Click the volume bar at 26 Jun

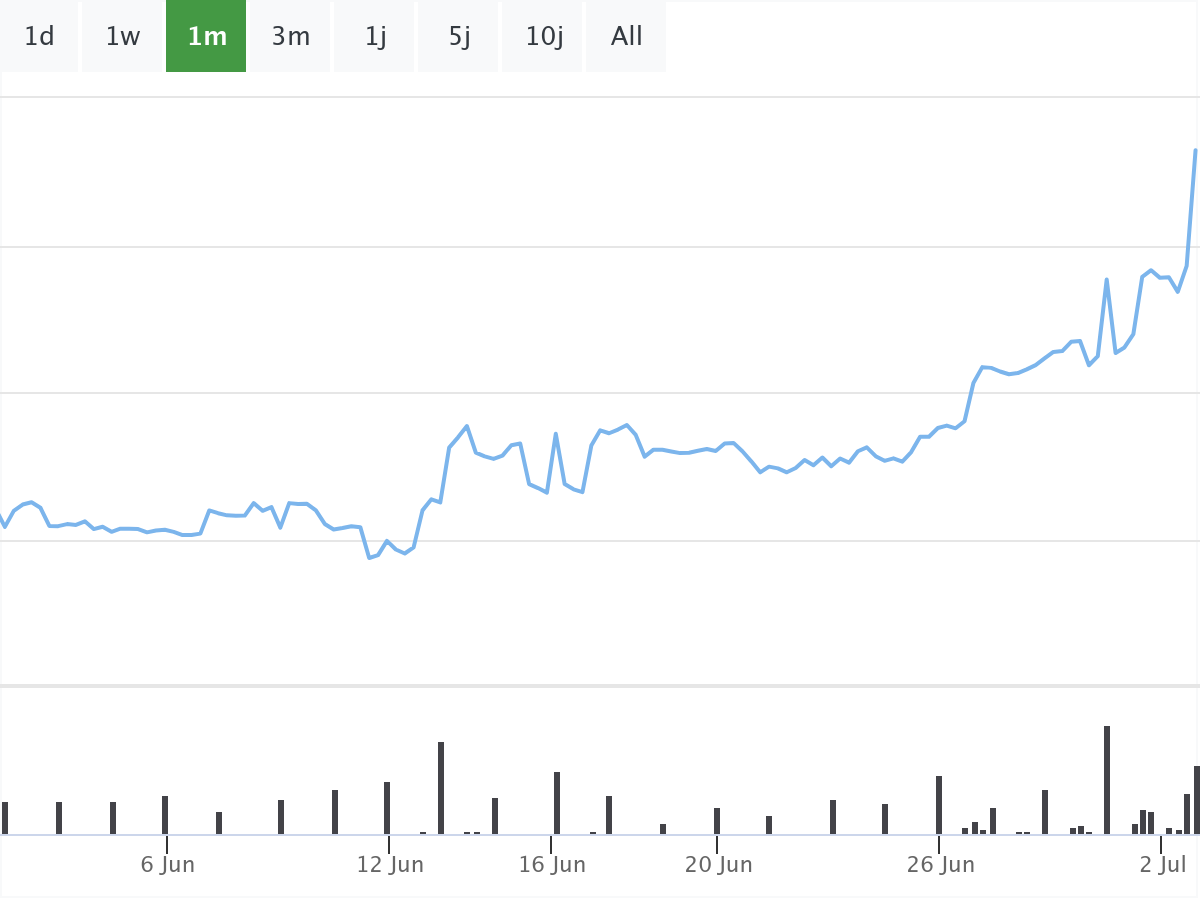pyautogui.click(x=939, y=805)
